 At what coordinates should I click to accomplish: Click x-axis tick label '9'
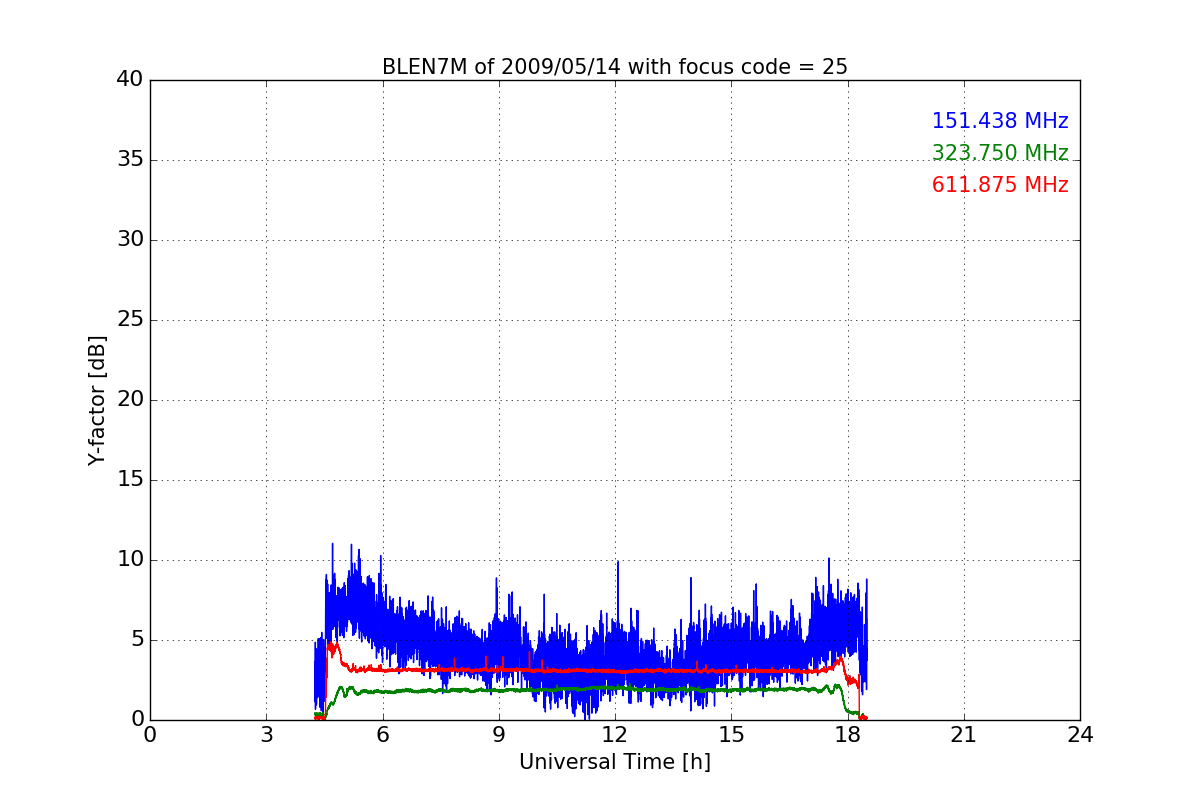point(499,735)
